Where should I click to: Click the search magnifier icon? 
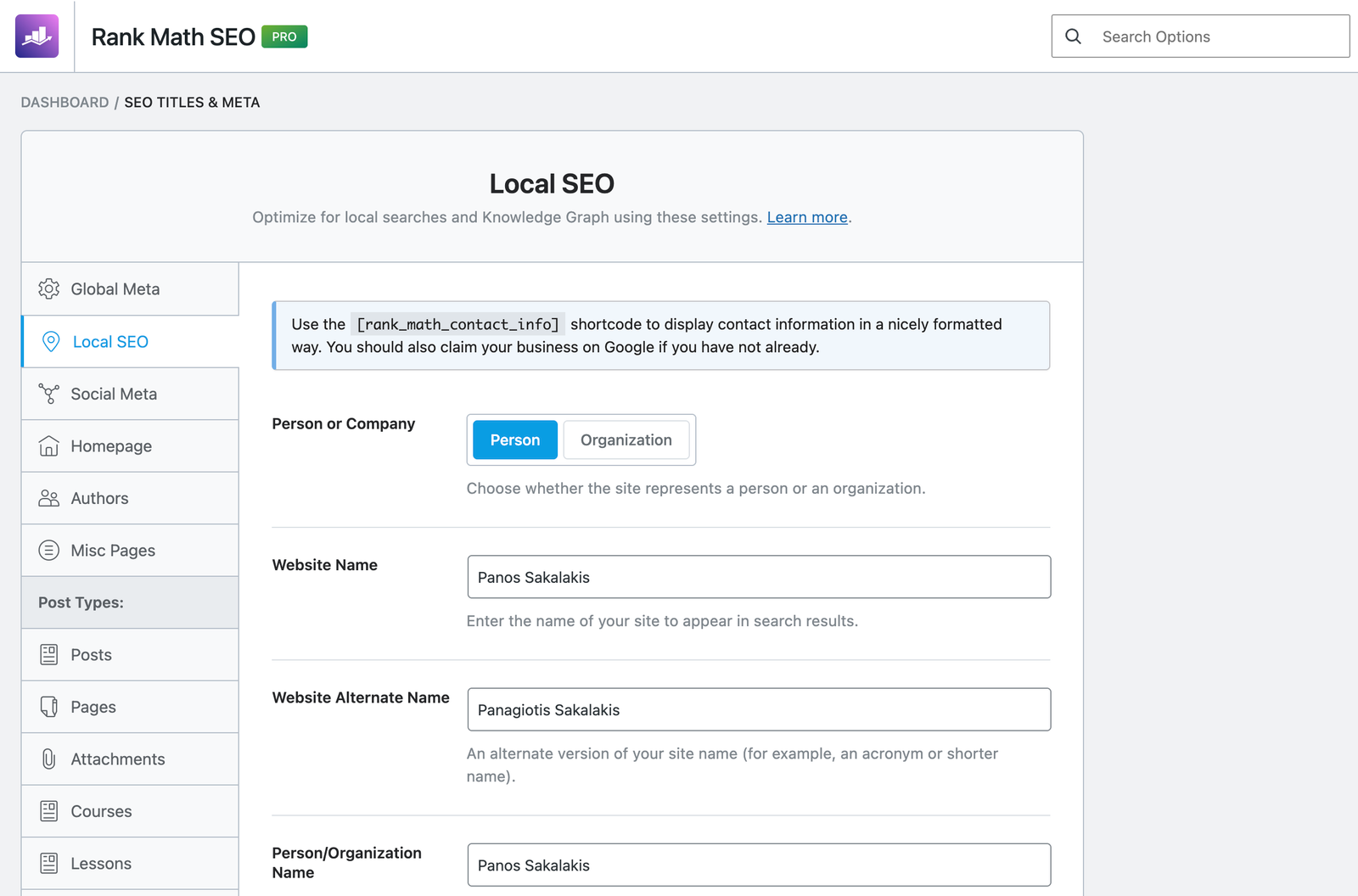1073,36
